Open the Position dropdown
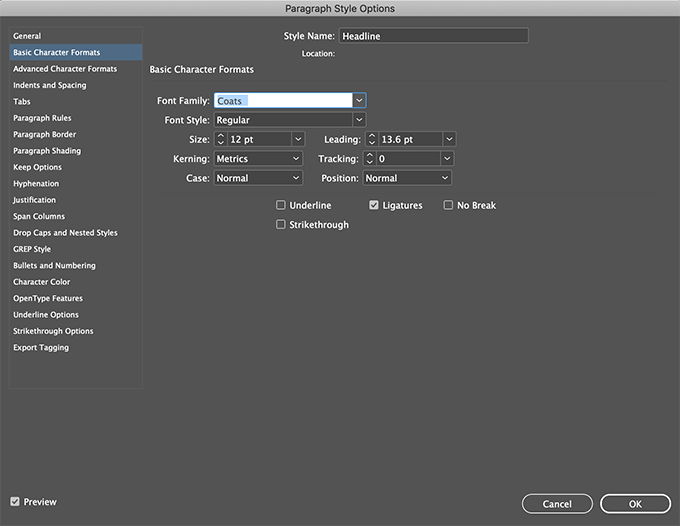680x526 pixels. (x=407, y=178)
